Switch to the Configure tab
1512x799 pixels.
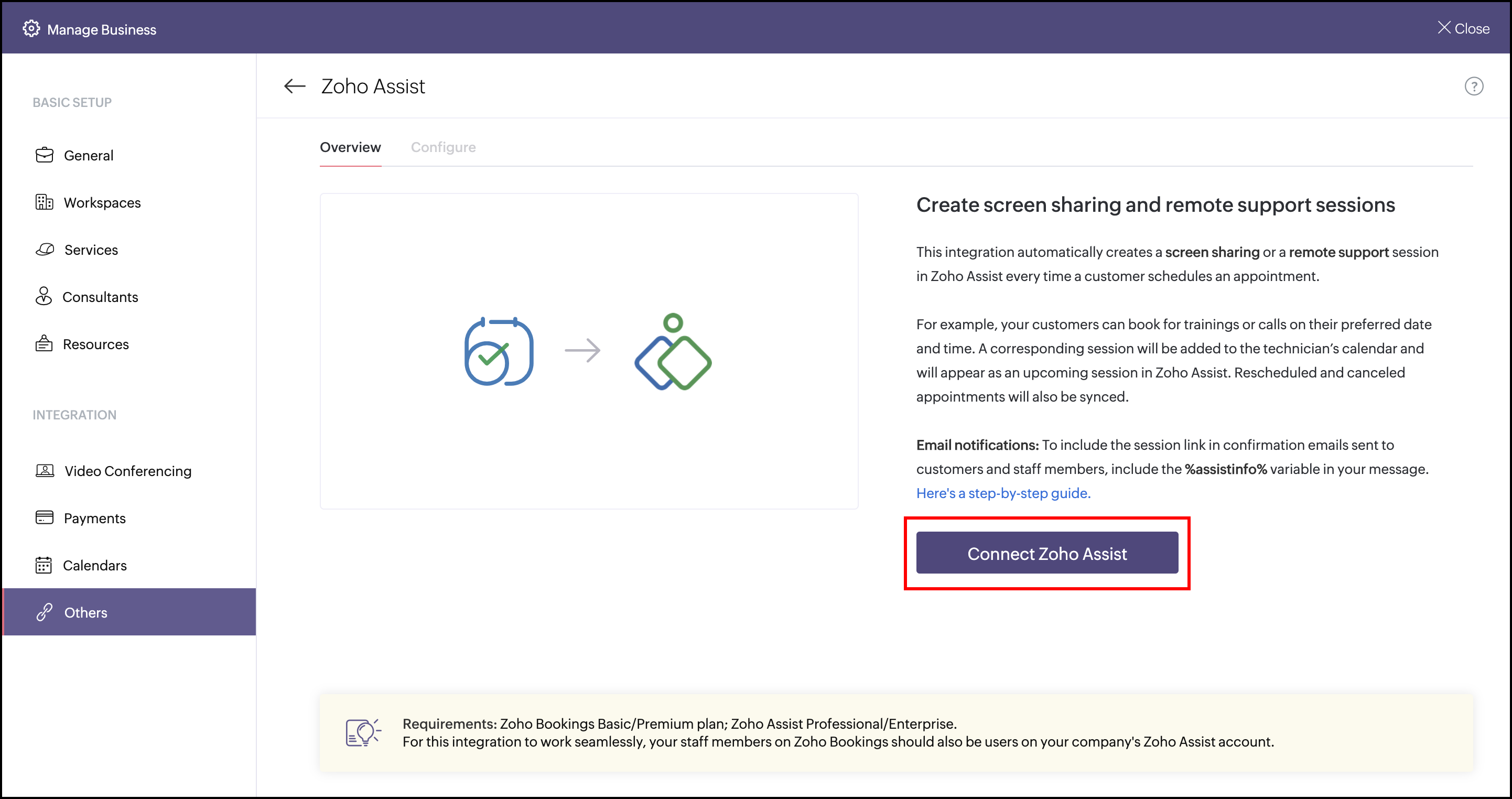443,147
